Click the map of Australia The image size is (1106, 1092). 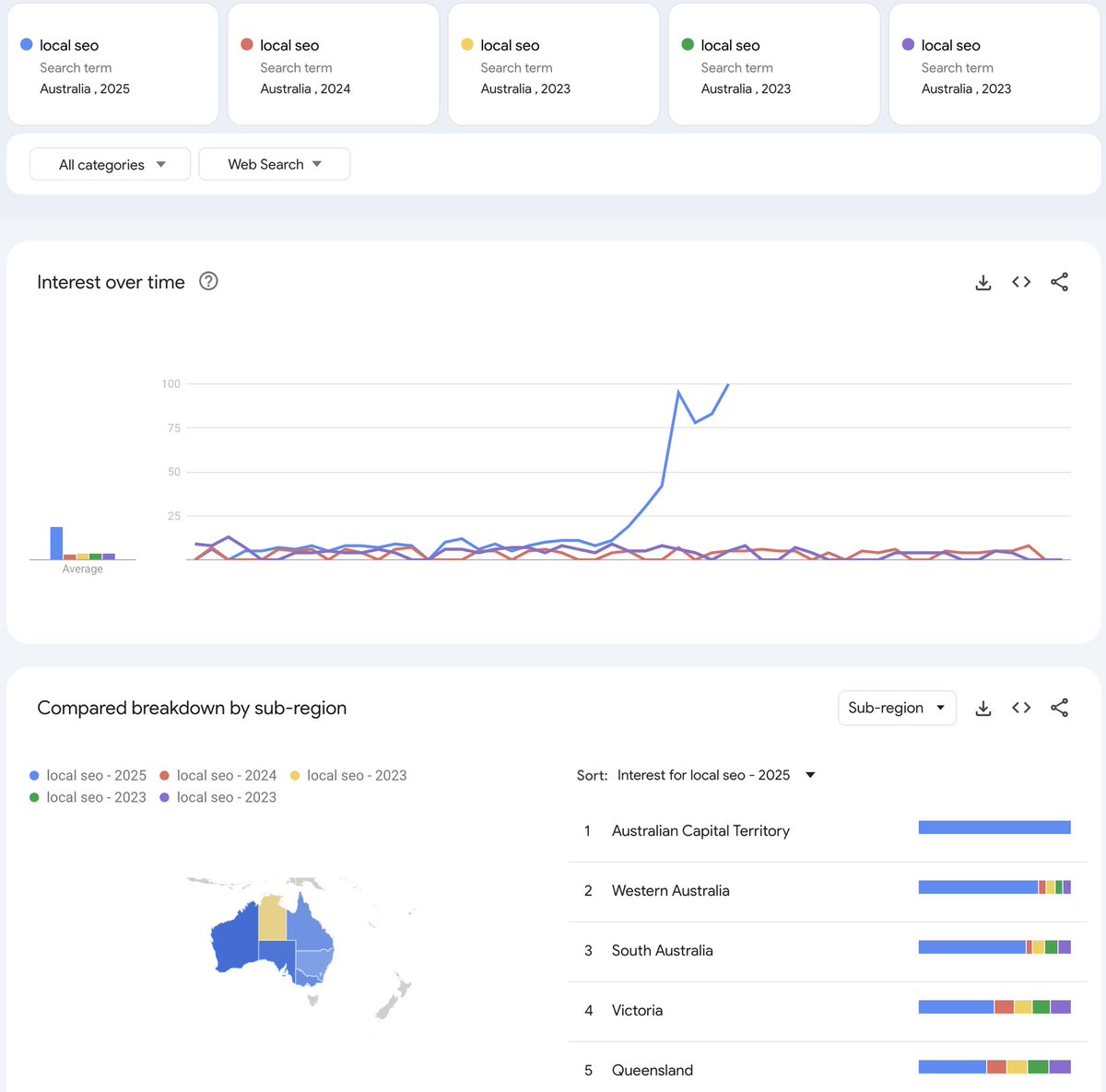tap(272, 940)
